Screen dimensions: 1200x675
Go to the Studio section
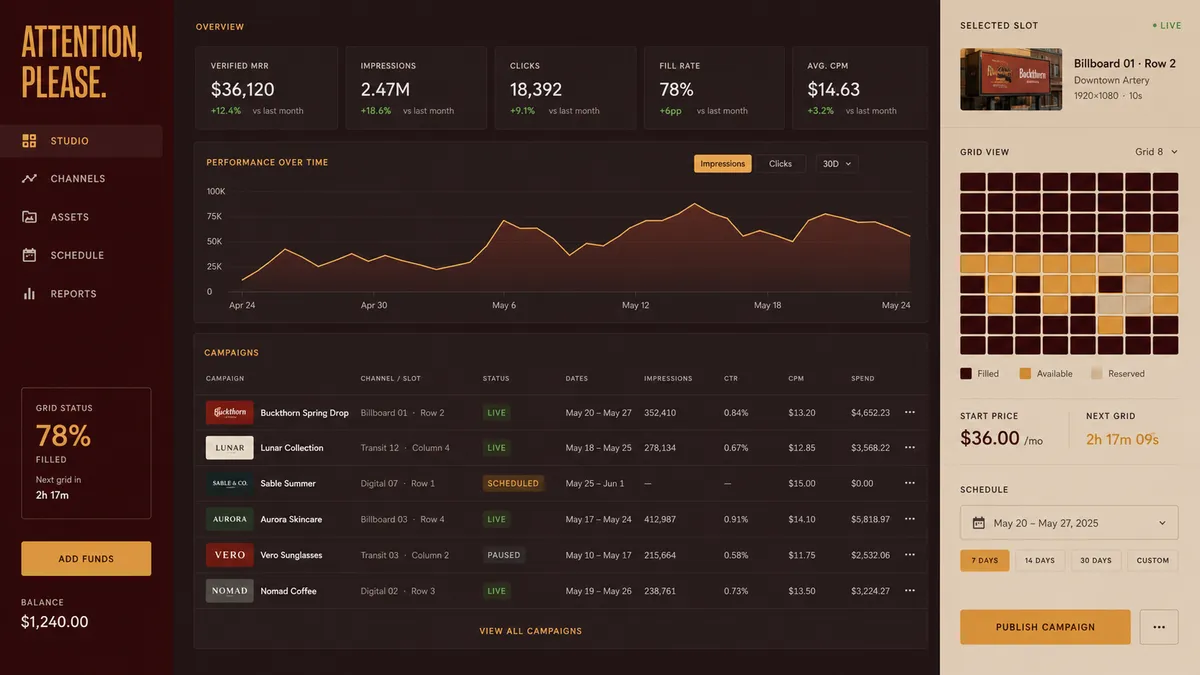pyautogui.click(x=81, y=141)
